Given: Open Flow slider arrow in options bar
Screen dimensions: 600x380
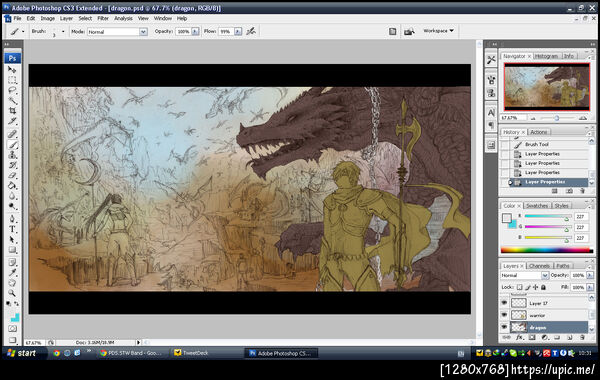Looking at the screenshot, I should (x=238, y=32).
